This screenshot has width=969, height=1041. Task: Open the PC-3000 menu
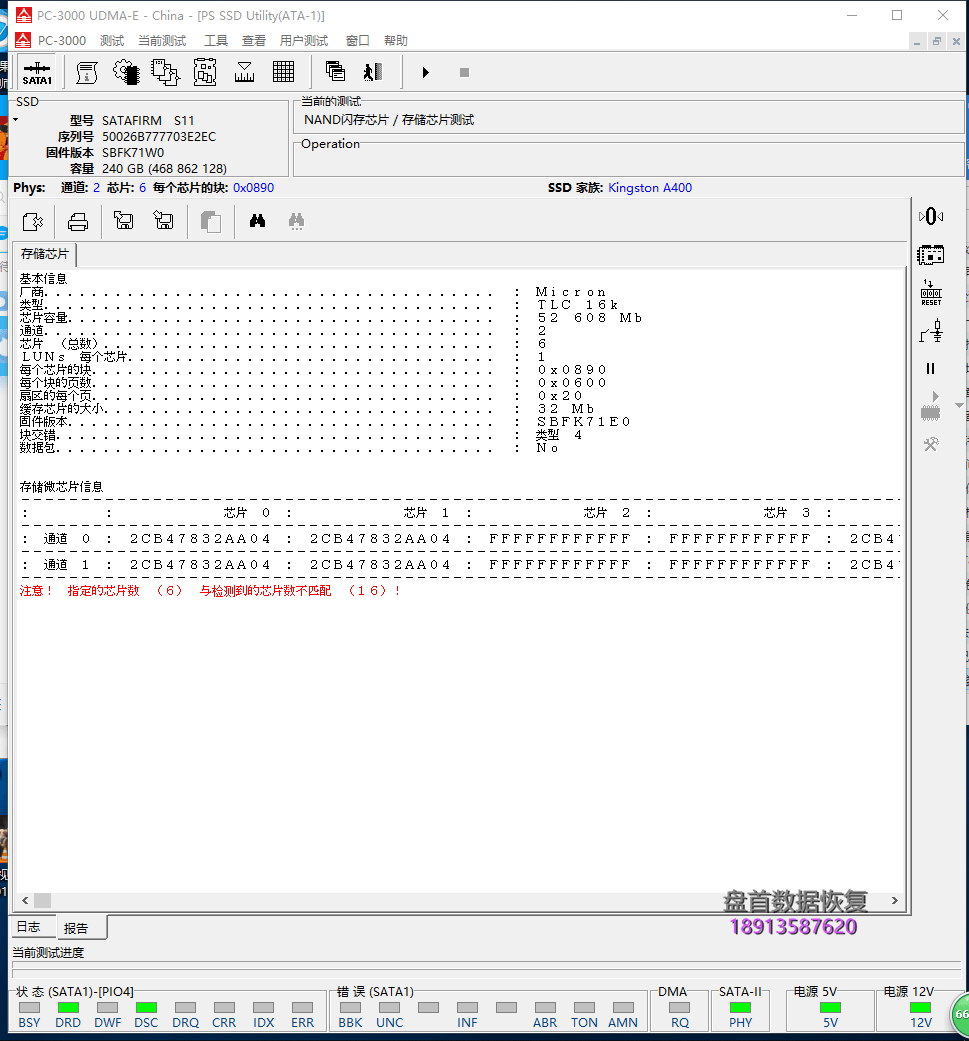click(x=62, y=40)
